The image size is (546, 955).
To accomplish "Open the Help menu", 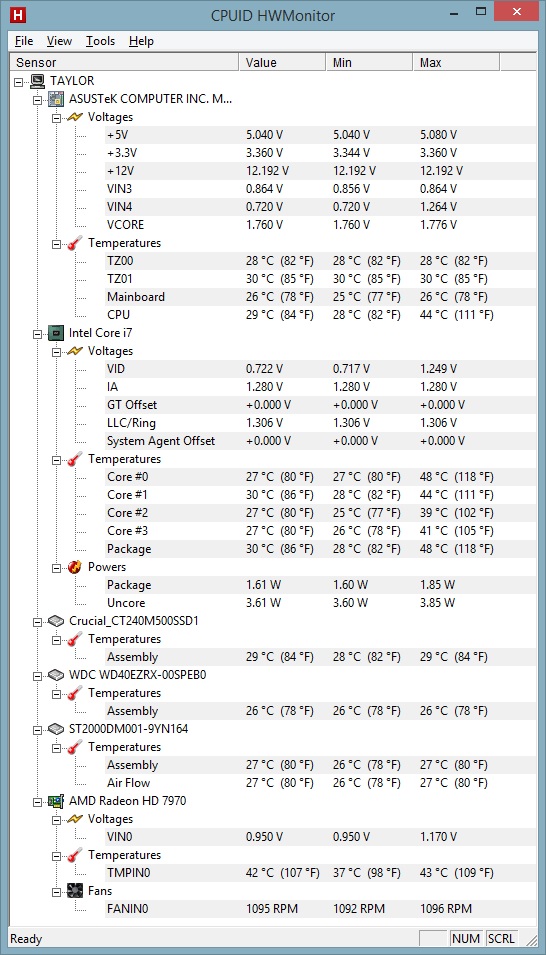I will [141, 41].
